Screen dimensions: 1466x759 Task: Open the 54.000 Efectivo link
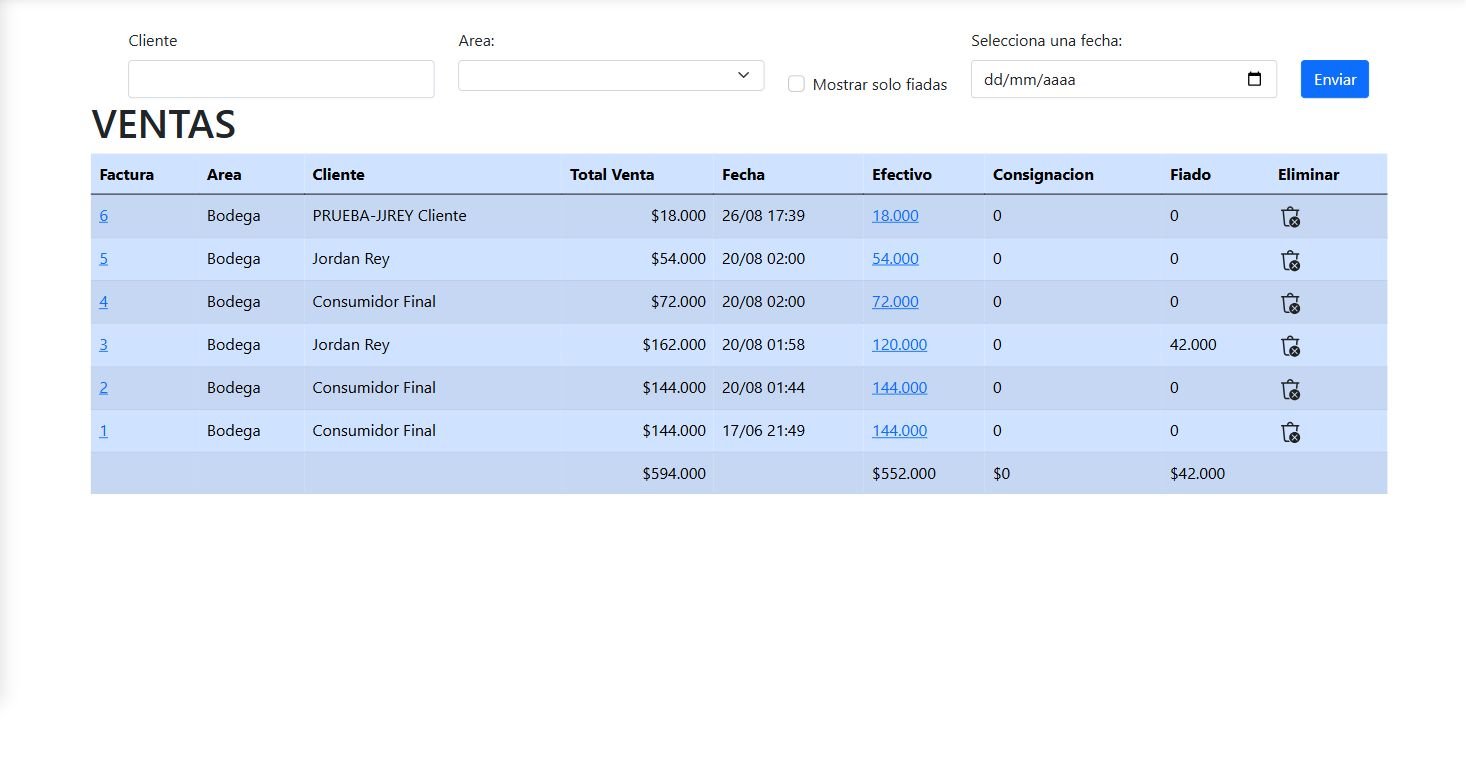(x=895, y=259)
